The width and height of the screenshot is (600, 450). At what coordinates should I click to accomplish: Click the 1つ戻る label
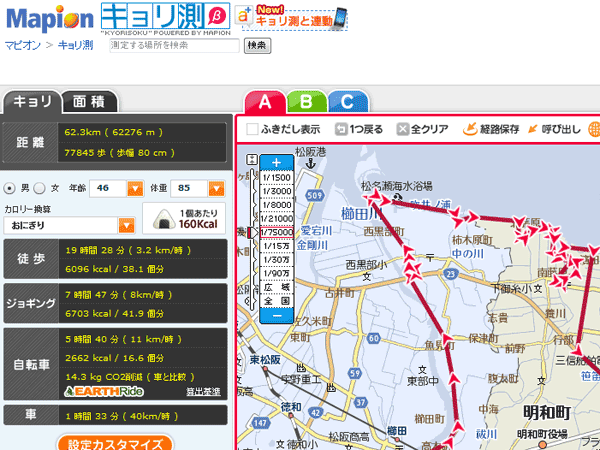click(366, 130)
